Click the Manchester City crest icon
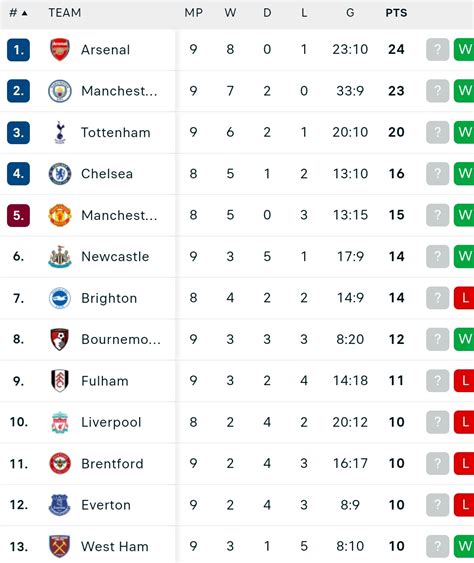 pos(60,91)
